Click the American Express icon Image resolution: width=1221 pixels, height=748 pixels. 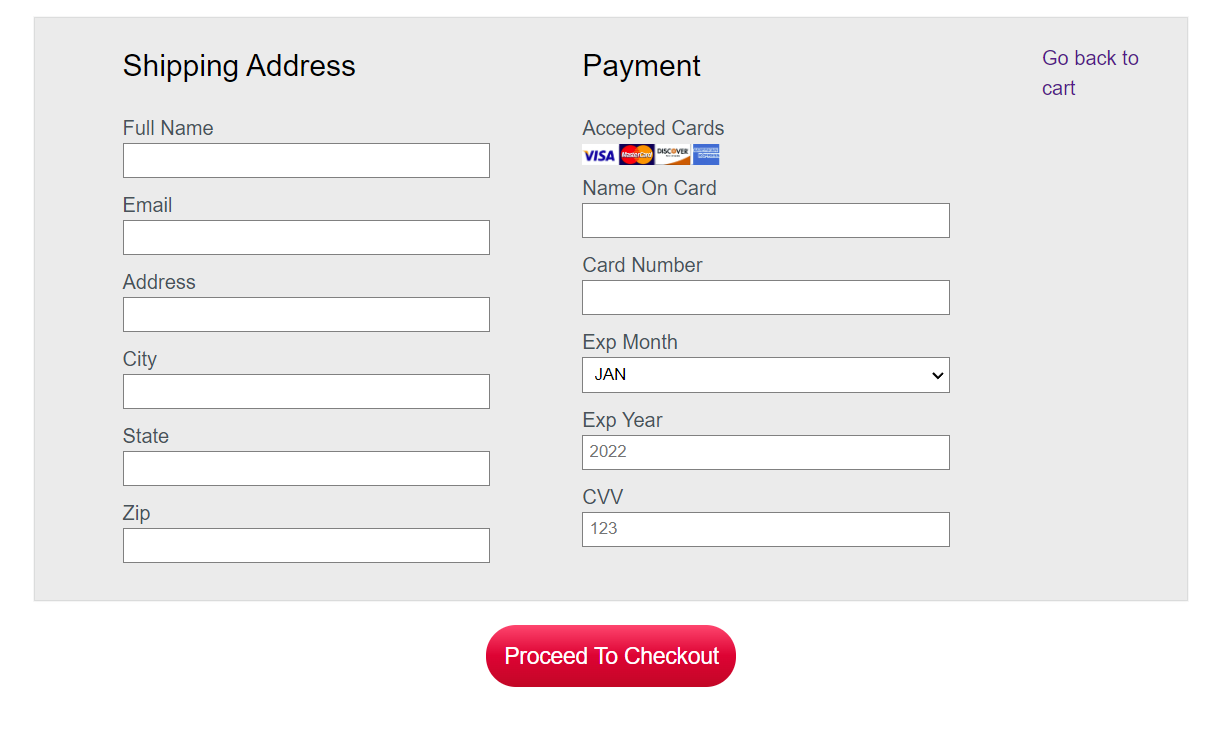click(705, 154)
